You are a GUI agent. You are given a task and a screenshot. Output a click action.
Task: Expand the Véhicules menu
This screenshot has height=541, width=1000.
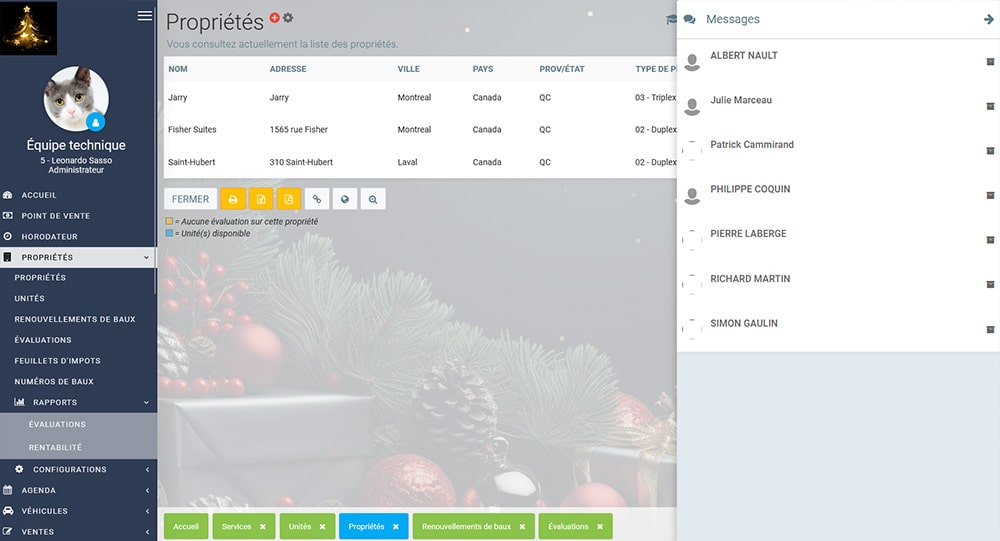click(146, 511)
